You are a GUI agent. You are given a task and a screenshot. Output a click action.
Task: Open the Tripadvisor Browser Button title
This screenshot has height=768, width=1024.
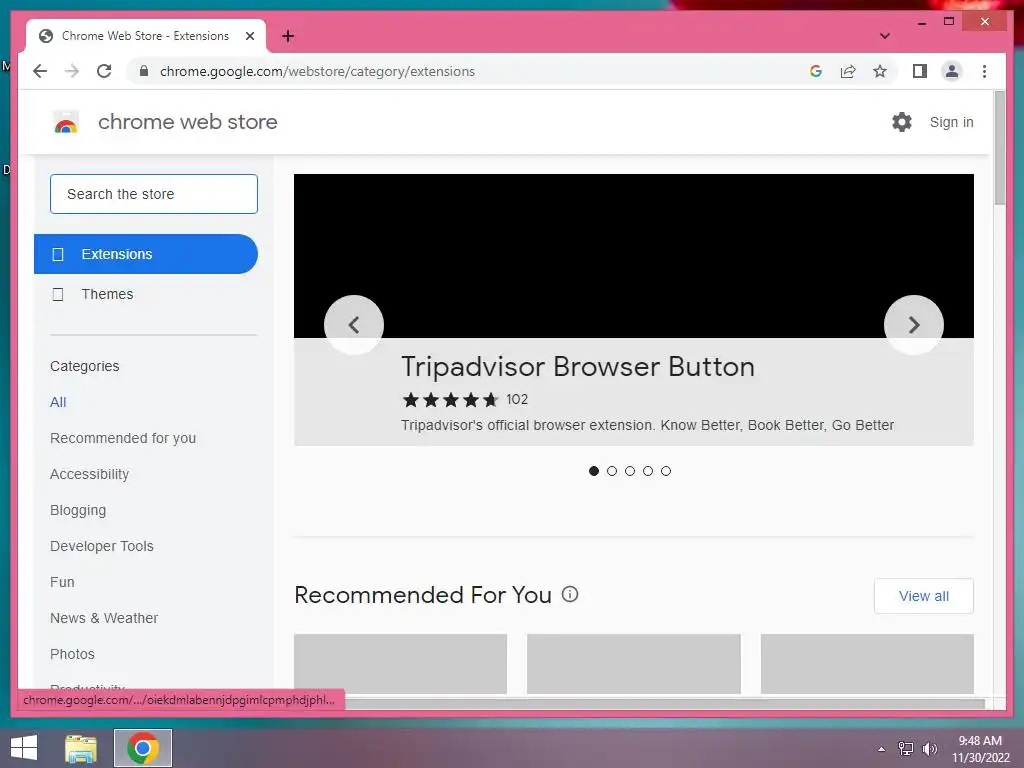point(577,367)
